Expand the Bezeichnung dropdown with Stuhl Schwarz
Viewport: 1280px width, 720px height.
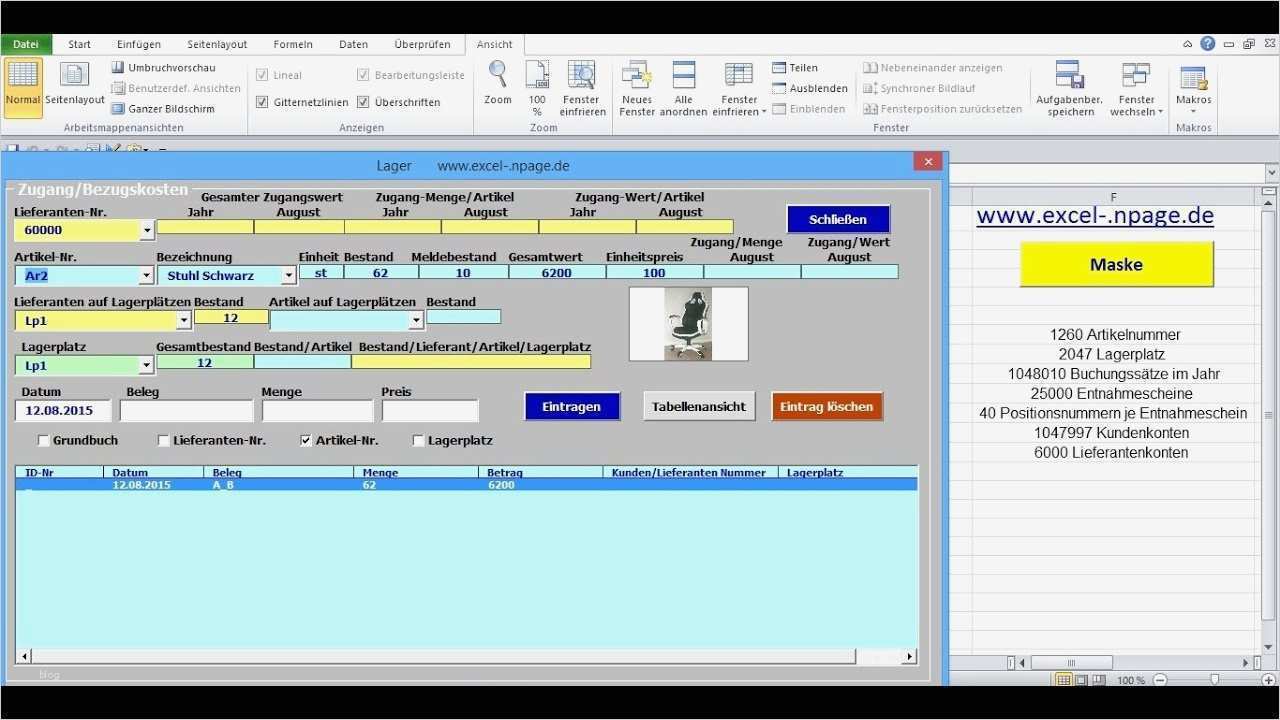(289, 275)
